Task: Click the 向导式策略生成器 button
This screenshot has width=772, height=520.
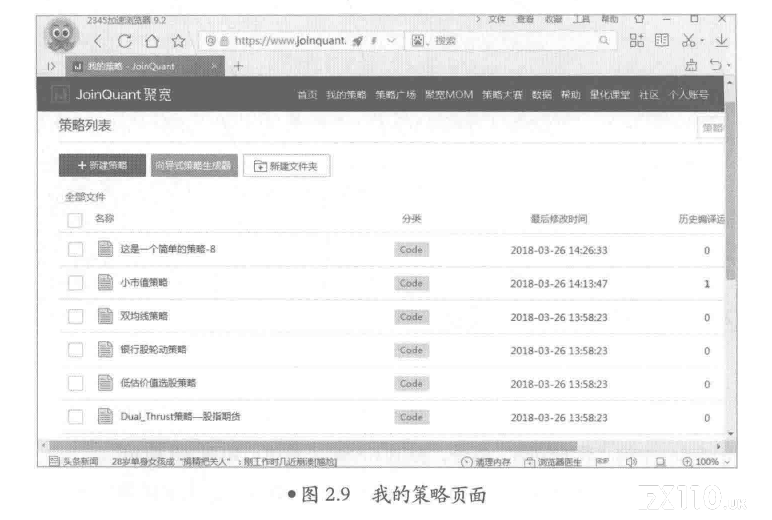Action: 194,165
